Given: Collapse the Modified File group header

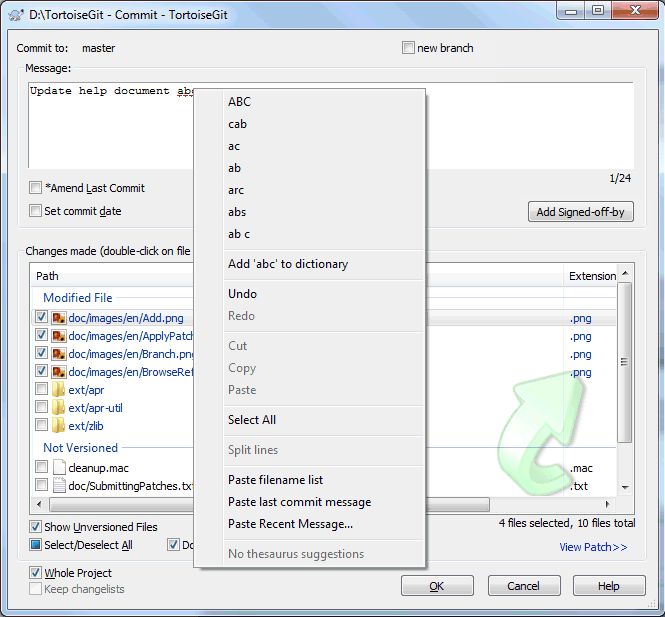Looking at the screenshot, I should coord(78,298).
